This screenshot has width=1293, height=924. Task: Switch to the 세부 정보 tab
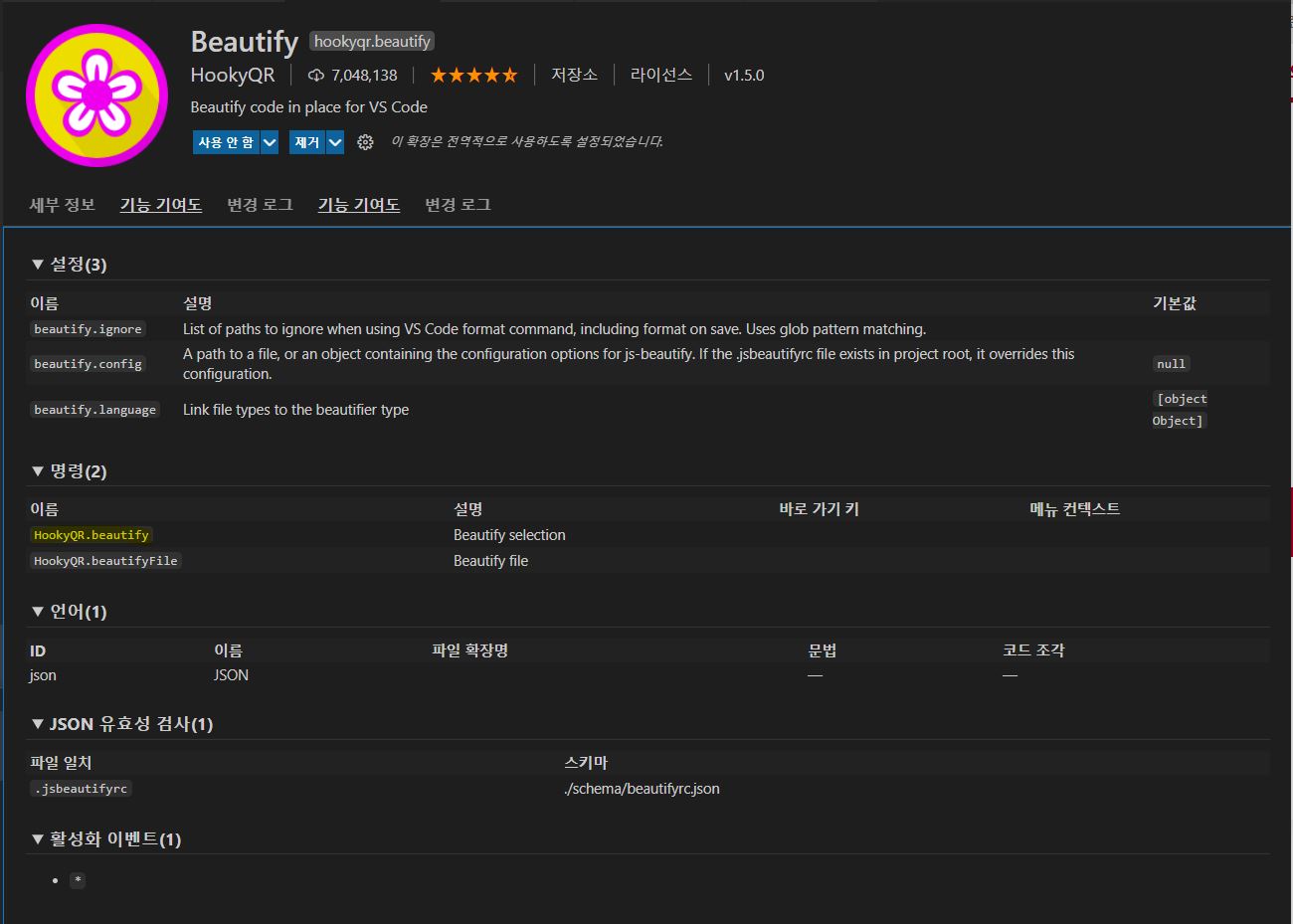tap(63, 205)
